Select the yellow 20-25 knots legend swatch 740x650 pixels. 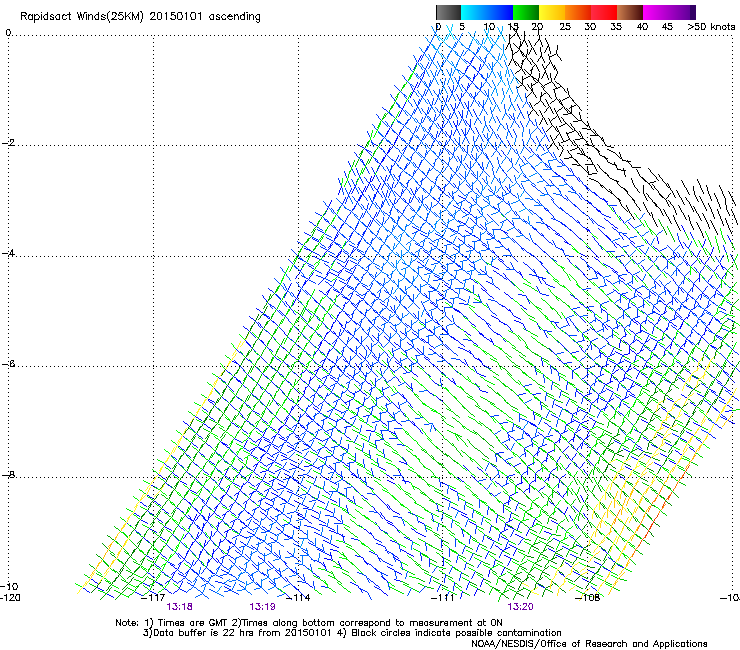552,12
